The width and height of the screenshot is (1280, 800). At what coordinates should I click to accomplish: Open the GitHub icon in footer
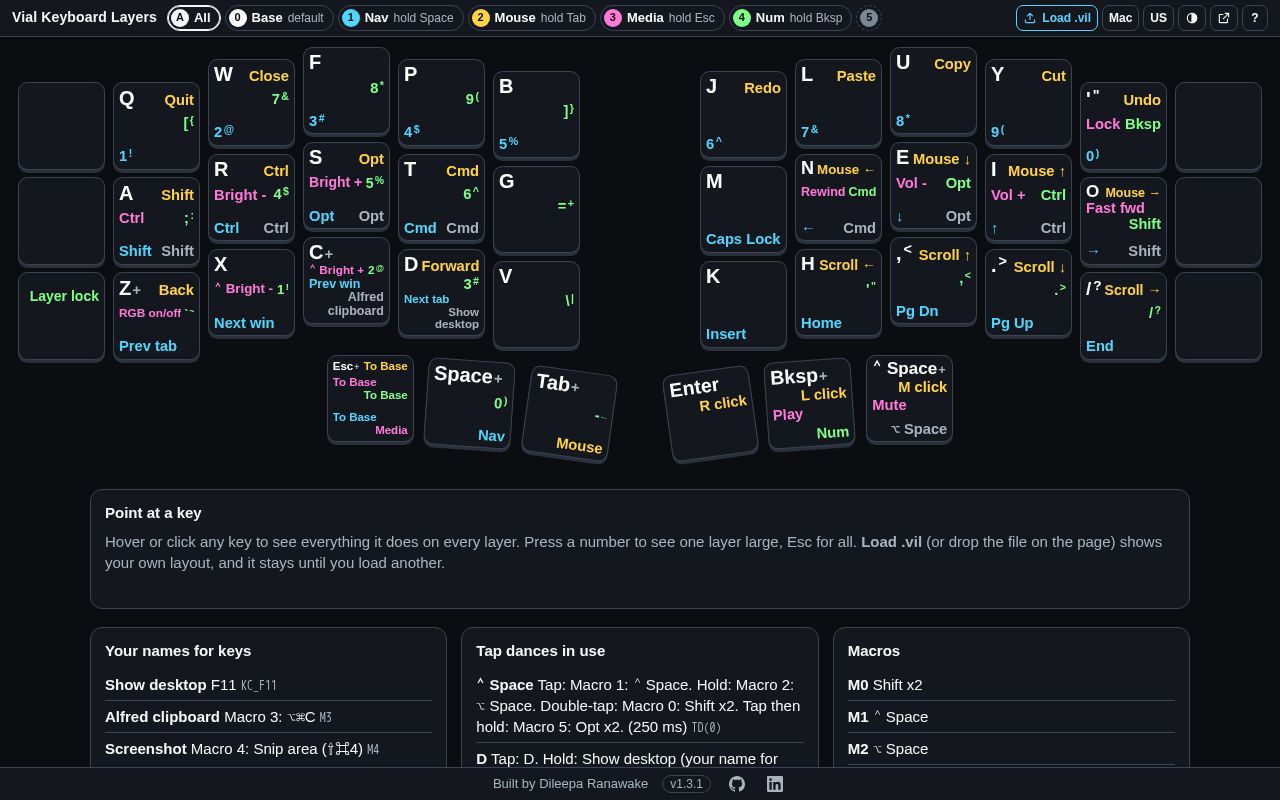click(737, 784)
